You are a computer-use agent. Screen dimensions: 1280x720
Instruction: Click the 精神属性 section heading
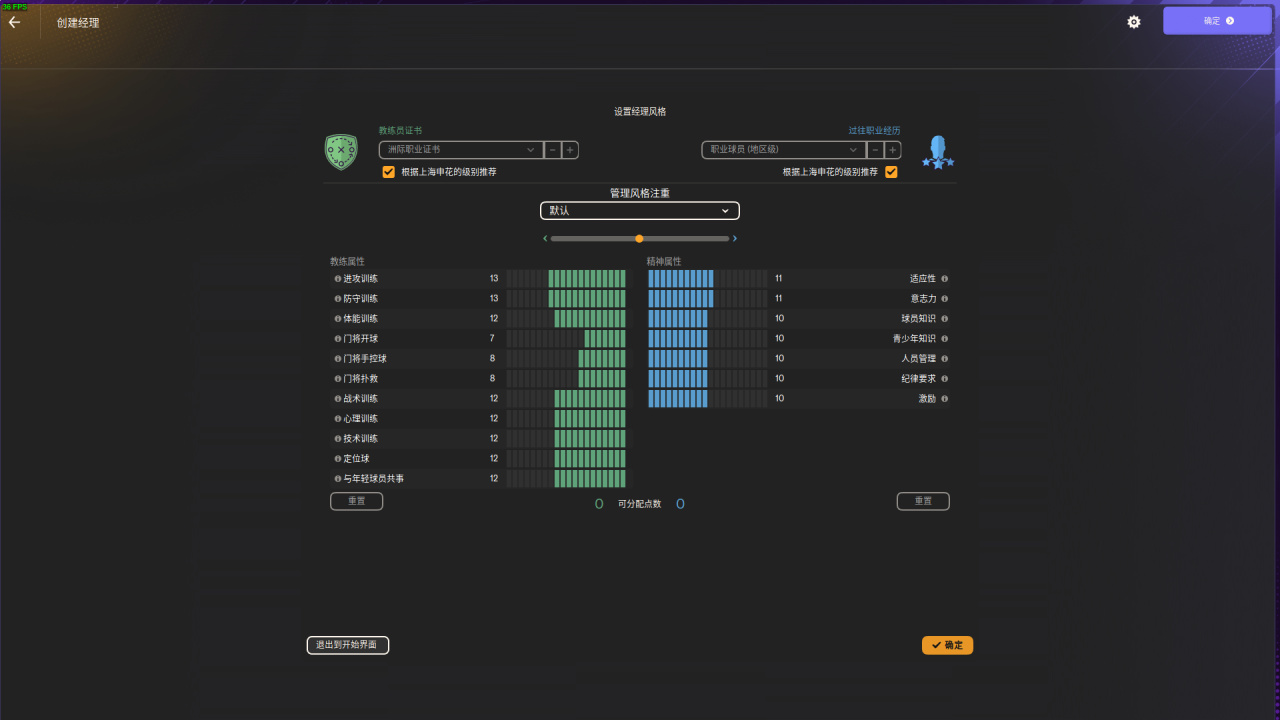point(664,262)
